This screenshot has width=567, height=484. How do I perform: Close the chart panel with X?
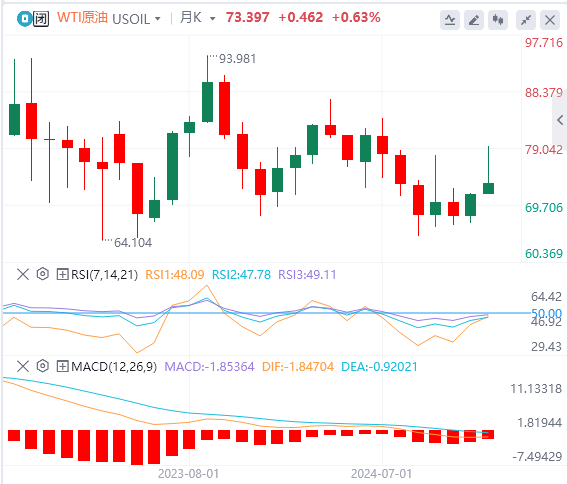pyautogui.click(x=550, y=20)
